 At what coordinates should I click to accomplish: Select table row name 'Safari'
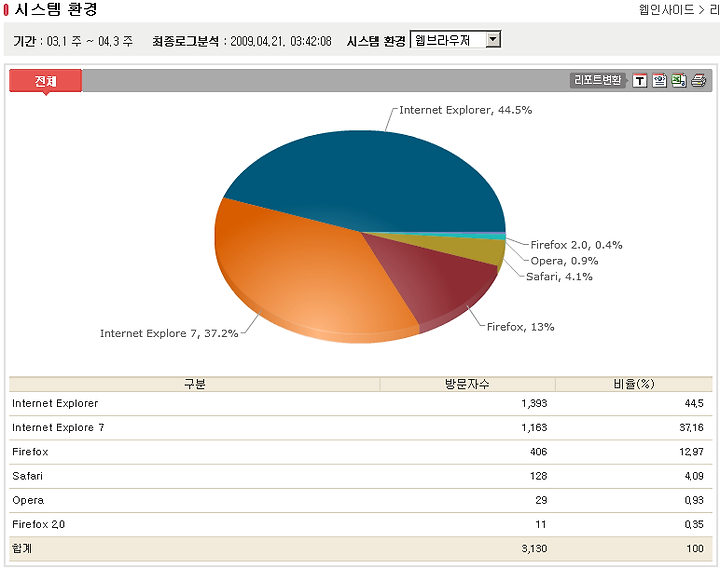point(28,476)
